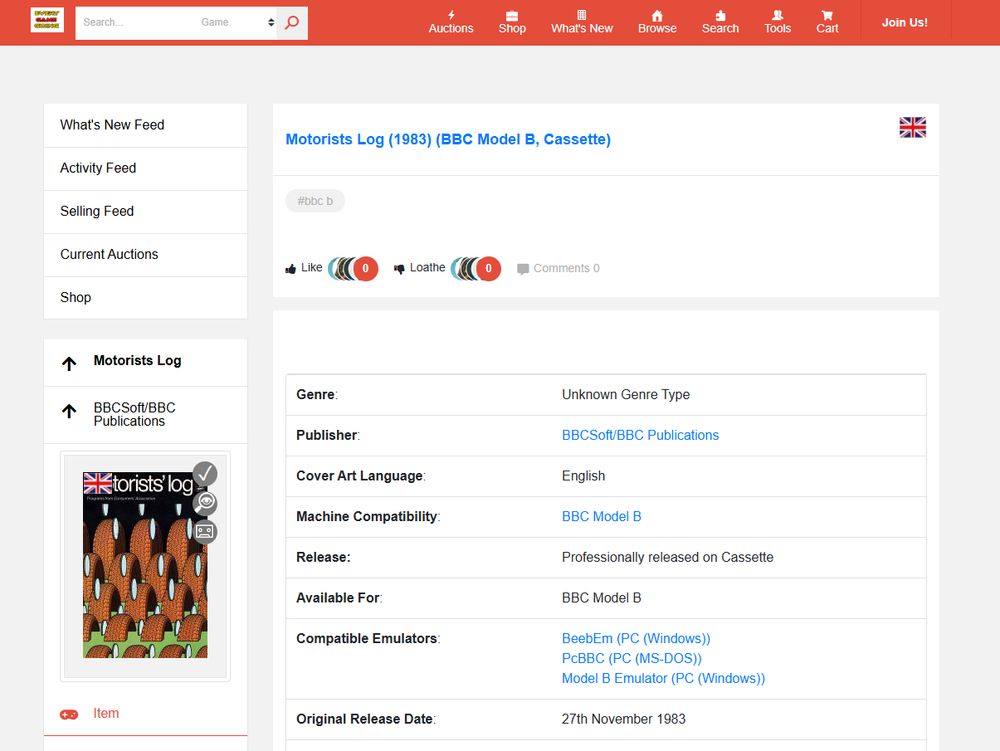This screenshot has width=1000, height=751.
Task: Open the Game search category dropdown
Action: pyautogui.click(x=237, y=23)
